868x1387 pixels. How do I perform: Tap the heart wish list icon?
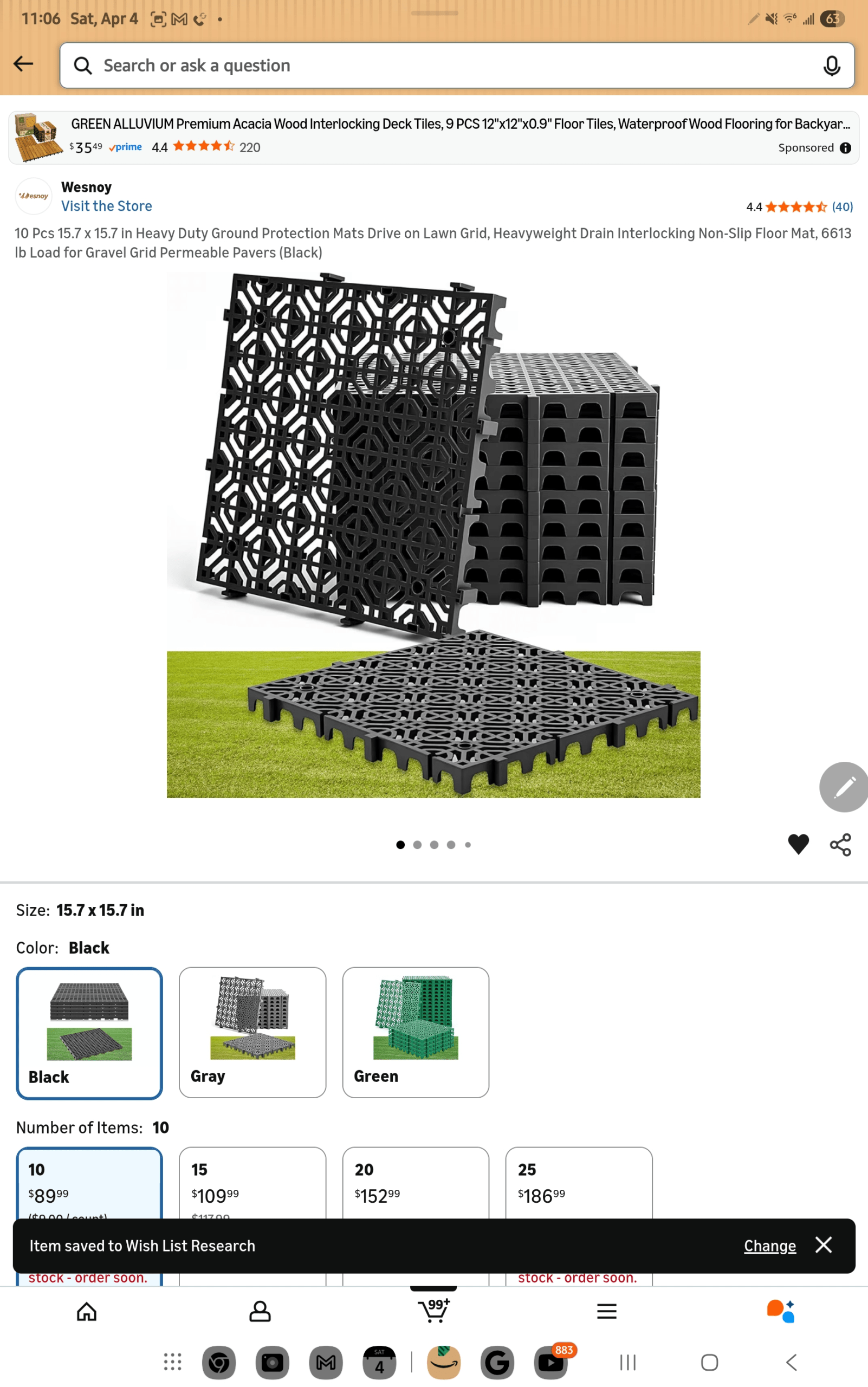[x=798, y=844]
